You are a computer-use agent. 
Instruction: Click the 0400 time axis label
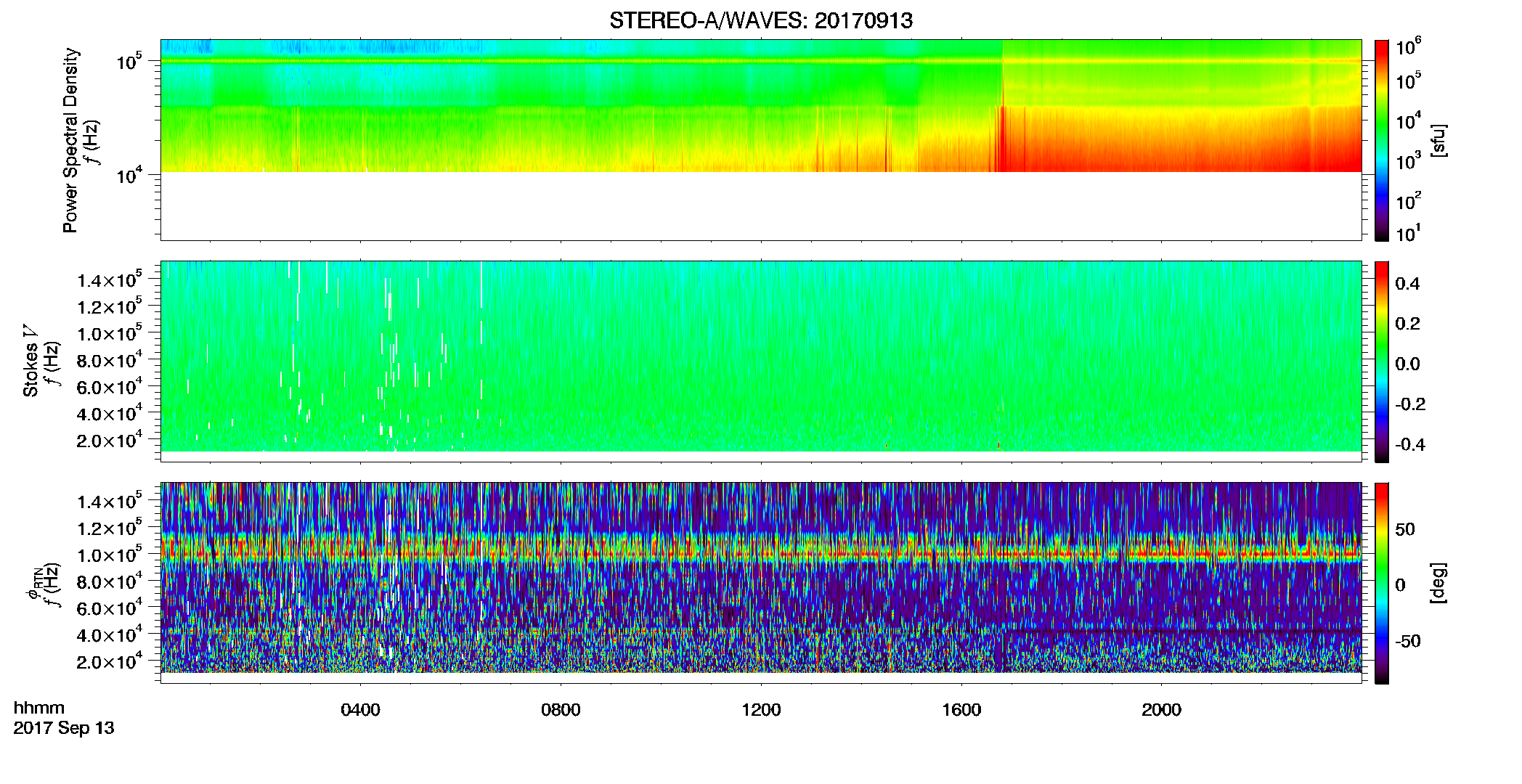(x=361, y=710)
